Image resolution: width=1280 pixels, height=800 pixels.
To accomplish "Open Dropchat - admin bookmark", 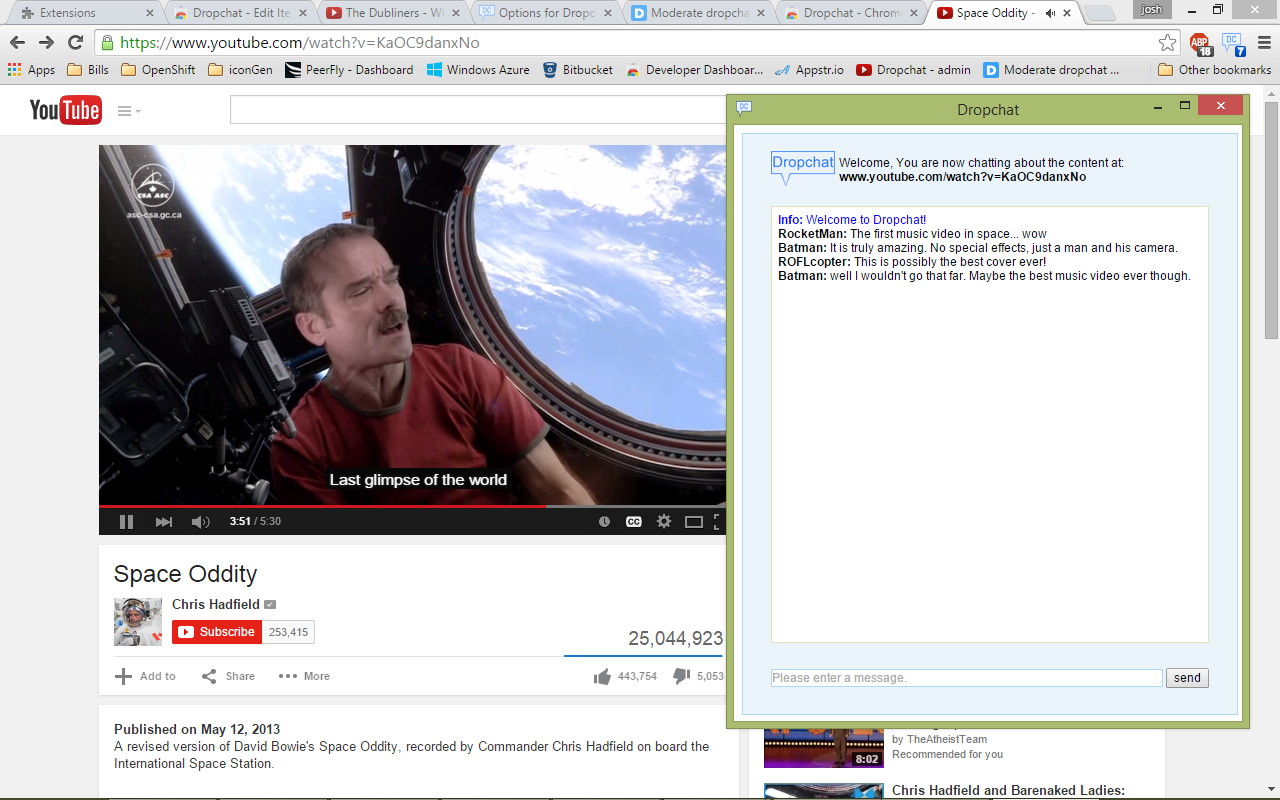I will [913, 70].
